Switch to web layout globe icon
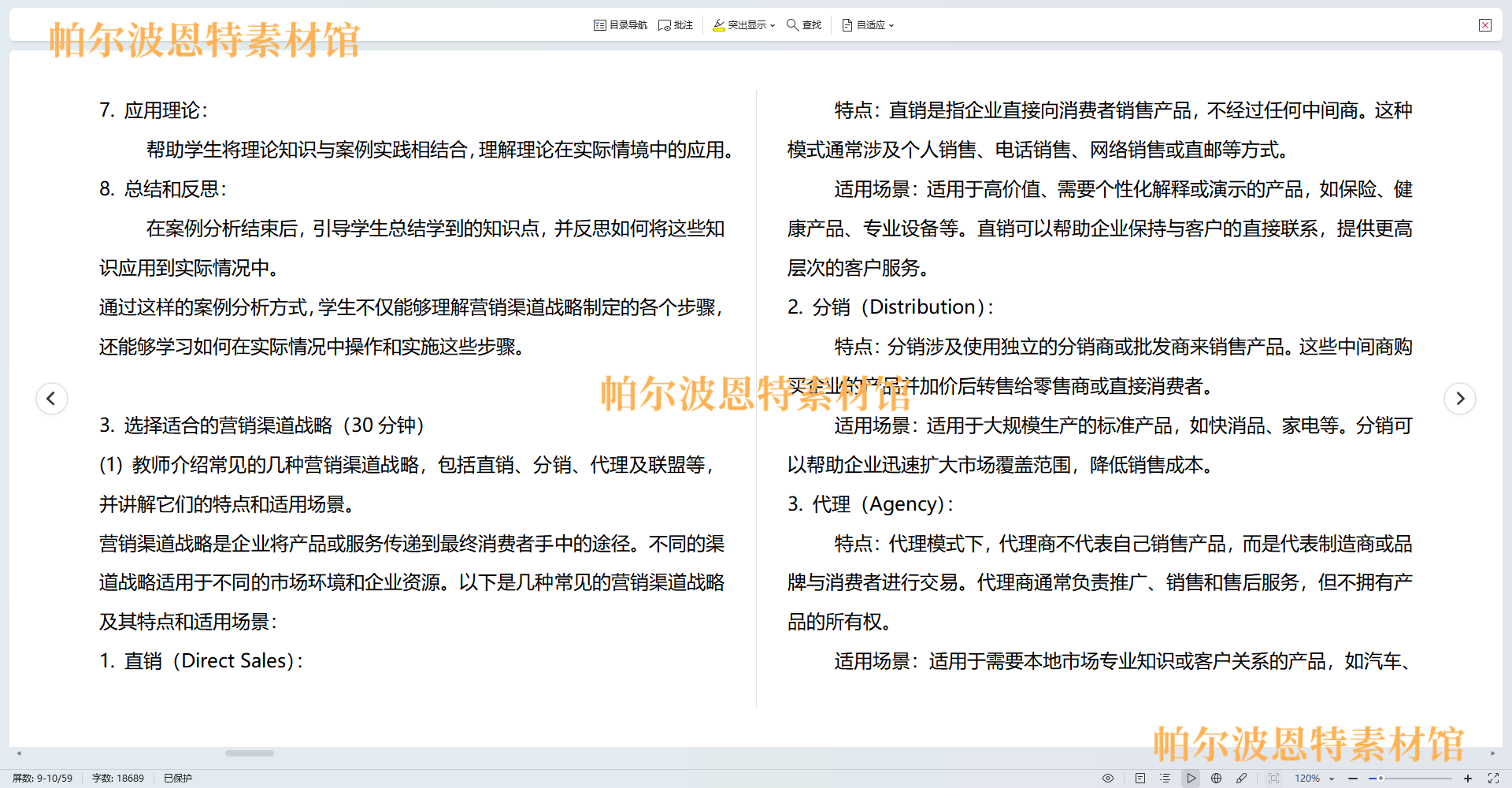The image size is (1512, 788). 1216,778
